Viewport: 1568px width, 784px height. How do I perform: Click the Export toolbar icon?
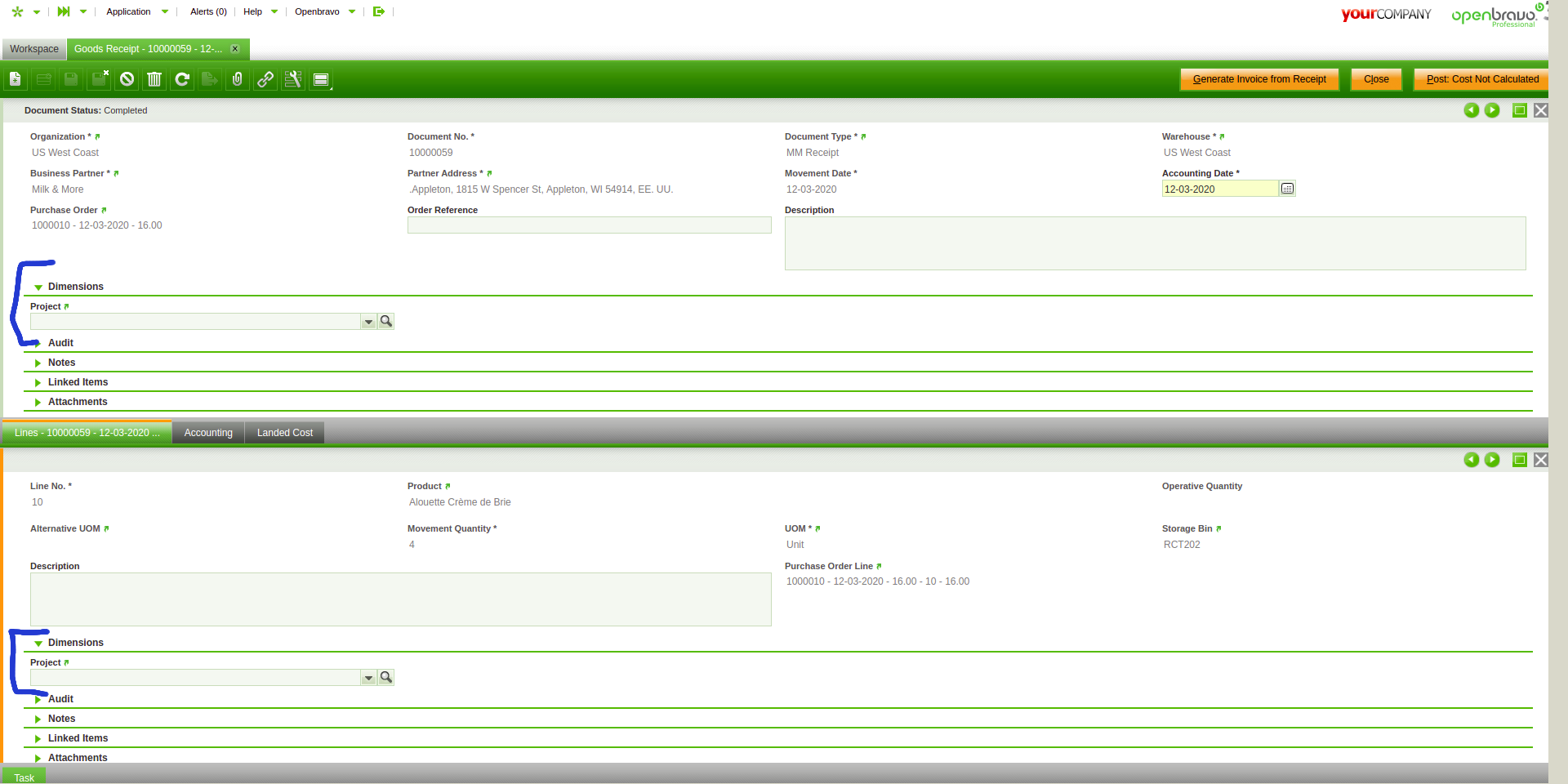(x=210, y=79)
